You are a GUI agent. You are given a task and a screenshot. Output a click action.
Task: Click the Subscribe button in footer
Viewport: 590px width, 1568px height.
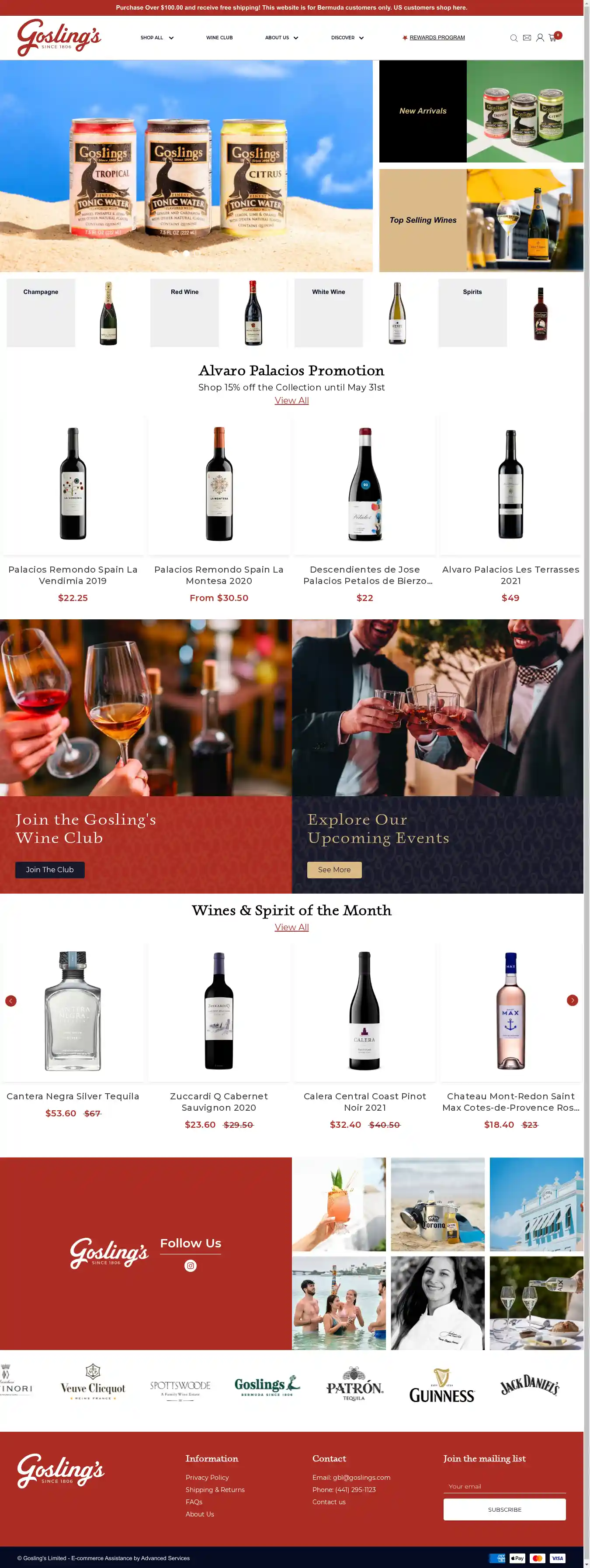(x=504, y=1509)
